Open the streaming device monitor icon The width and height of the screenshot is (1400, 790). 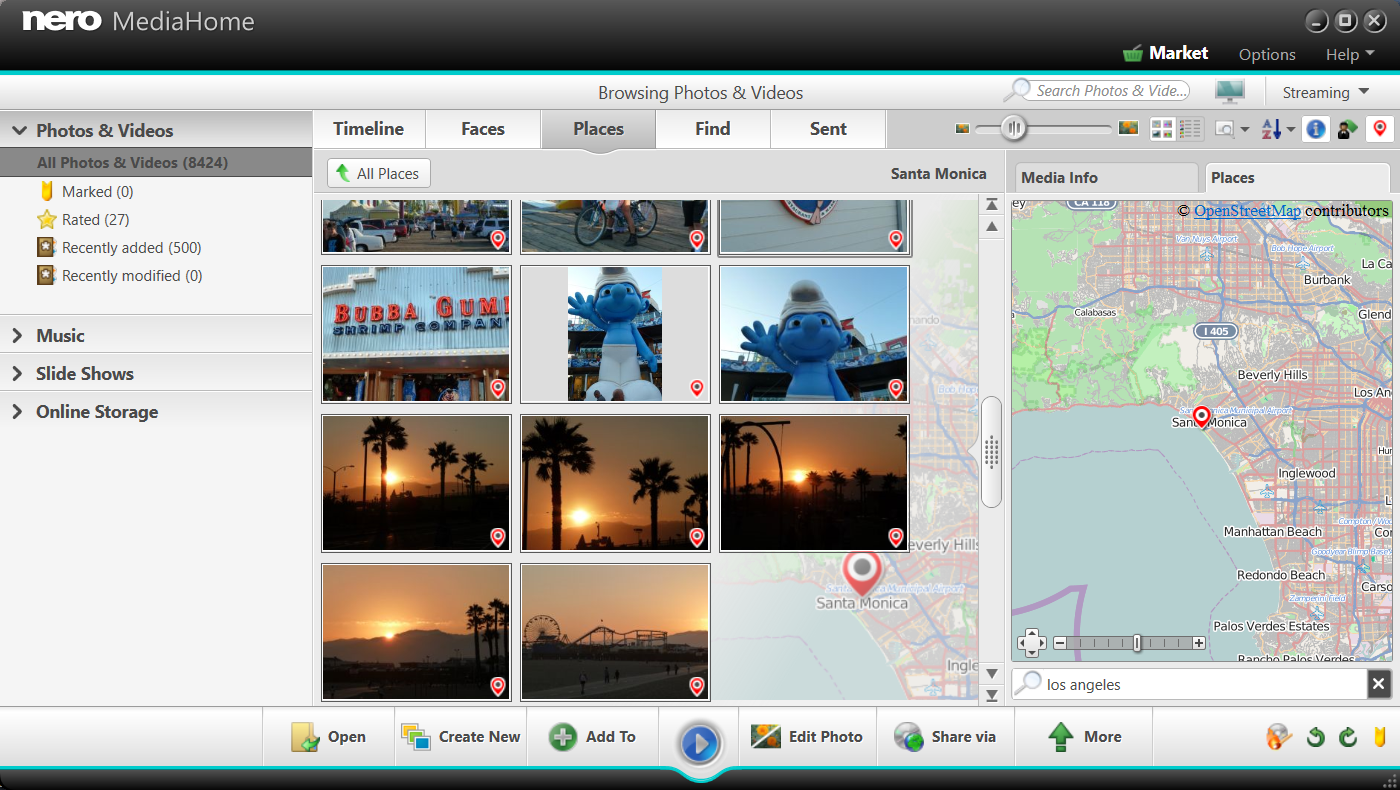point(1230,91)
